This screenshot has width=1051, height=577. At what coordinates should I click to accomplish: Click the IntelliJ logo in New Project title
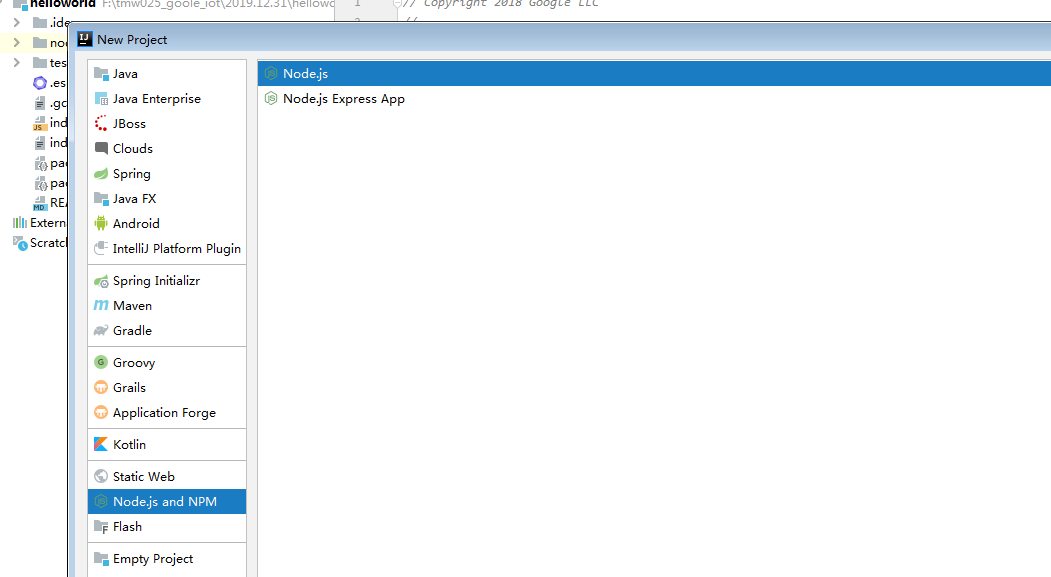click(x=84, y=39)
